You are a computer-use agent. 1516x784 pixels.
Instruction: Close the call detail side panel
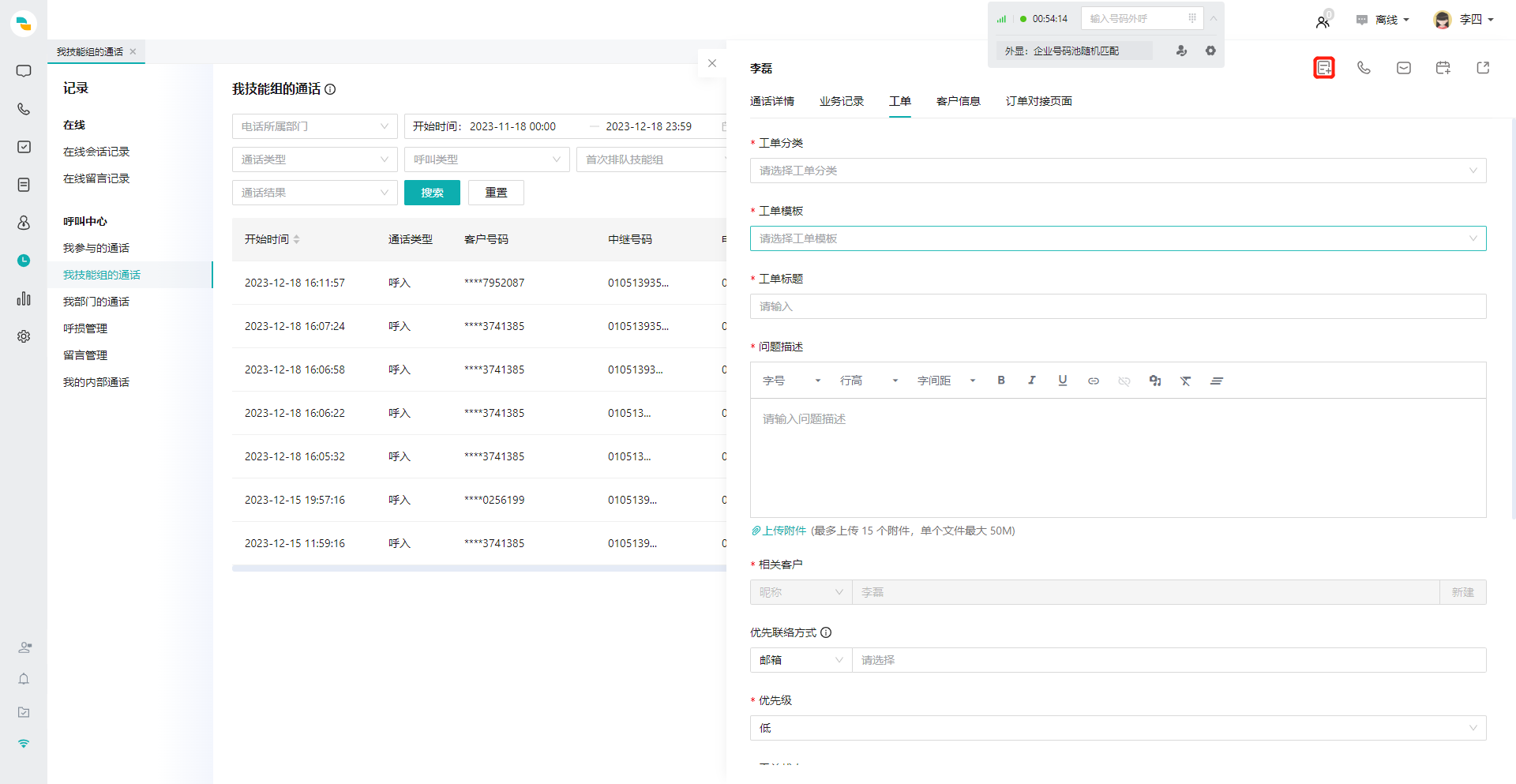click(712, 63)
